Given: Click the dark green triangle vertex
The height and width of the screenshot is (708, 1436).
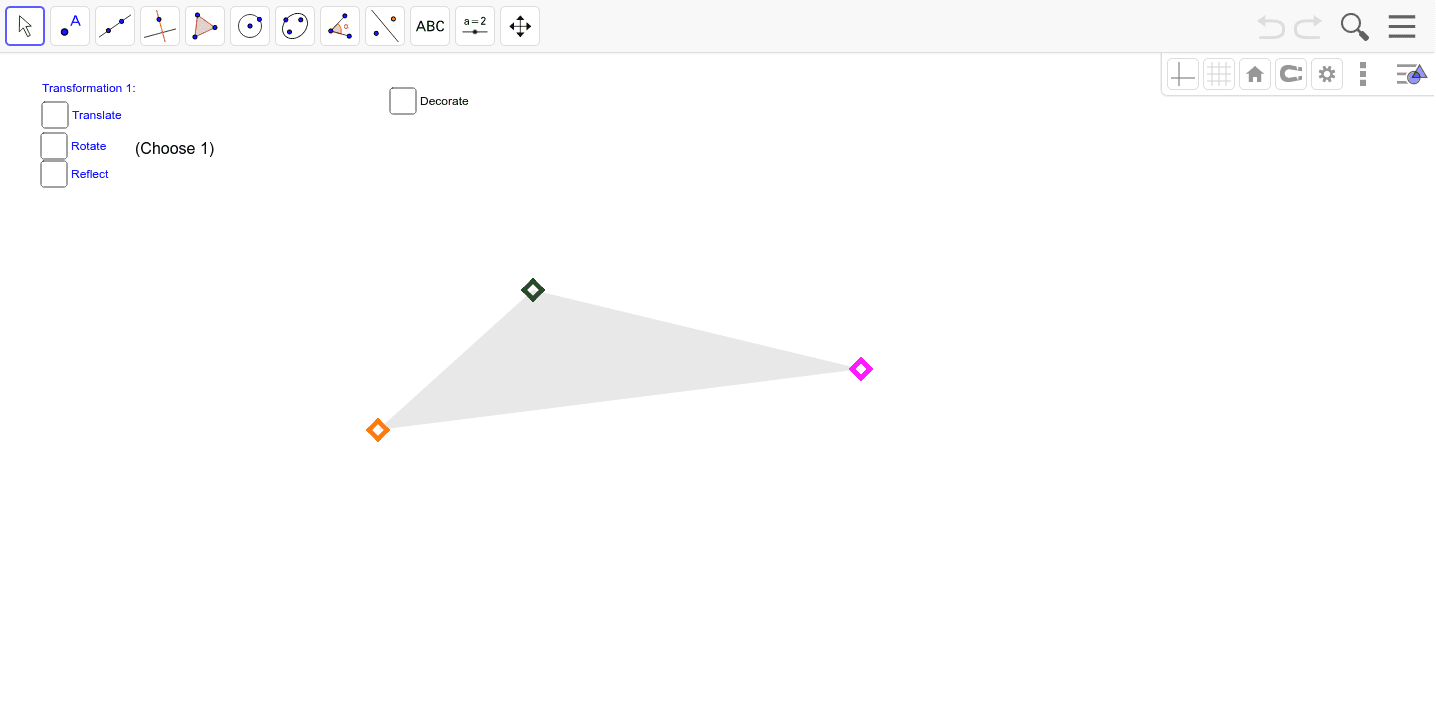Looking at the screenshot, I should point(533,290).
